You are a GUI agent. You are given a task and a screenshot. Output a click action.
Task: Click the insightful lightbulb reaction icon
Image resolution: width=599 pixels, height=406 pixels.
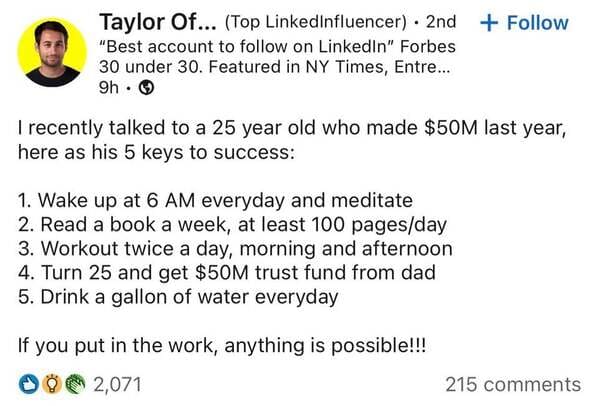point(52,385)
